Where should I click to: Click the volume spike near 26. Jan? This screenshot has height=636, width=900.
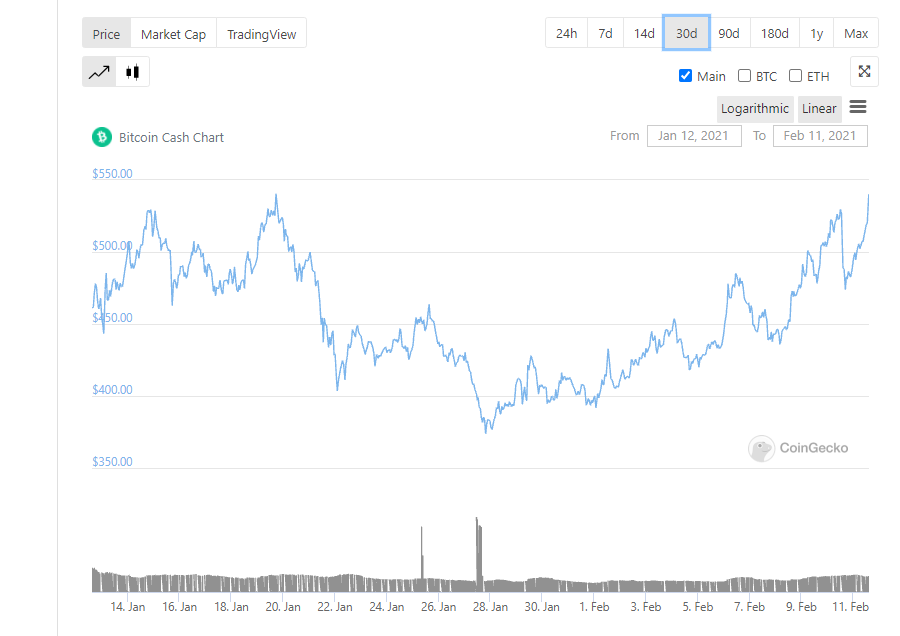click(422, 558)
